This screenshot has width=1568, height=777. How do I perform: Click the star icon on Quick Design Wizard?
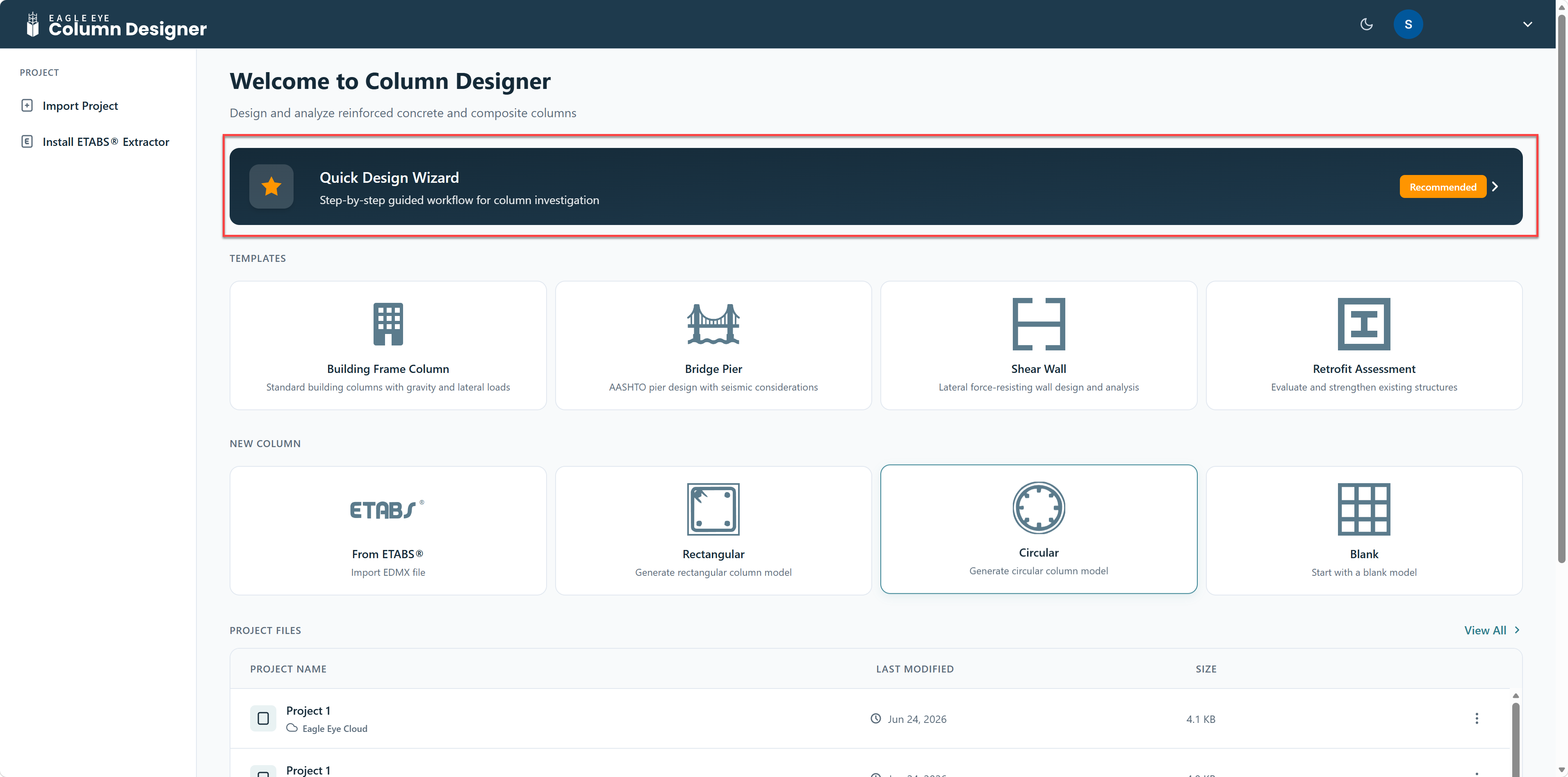(271, 186)
